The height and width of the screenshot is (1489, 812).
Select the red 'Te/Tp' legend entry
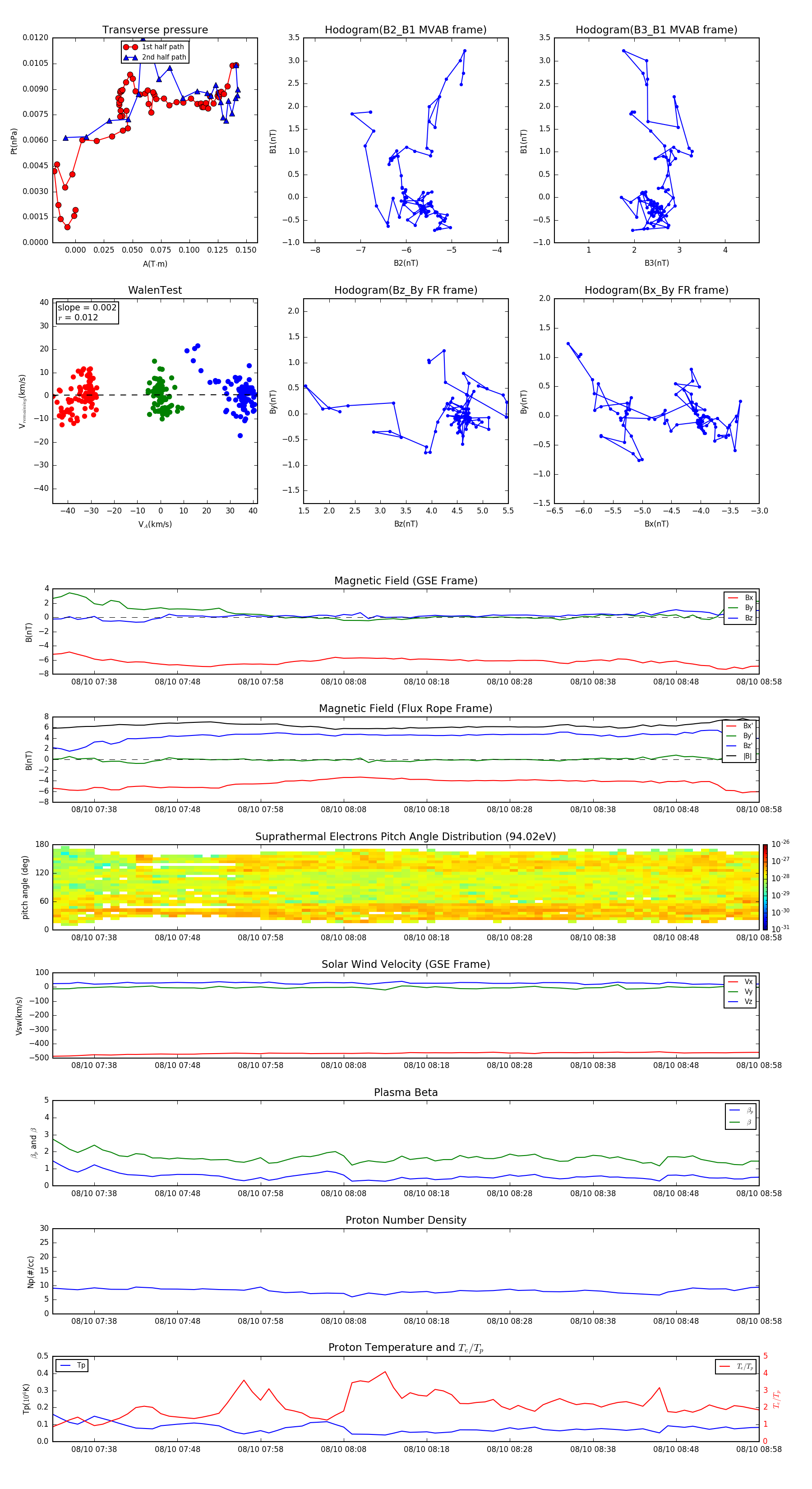click(x=736, y=1366)
